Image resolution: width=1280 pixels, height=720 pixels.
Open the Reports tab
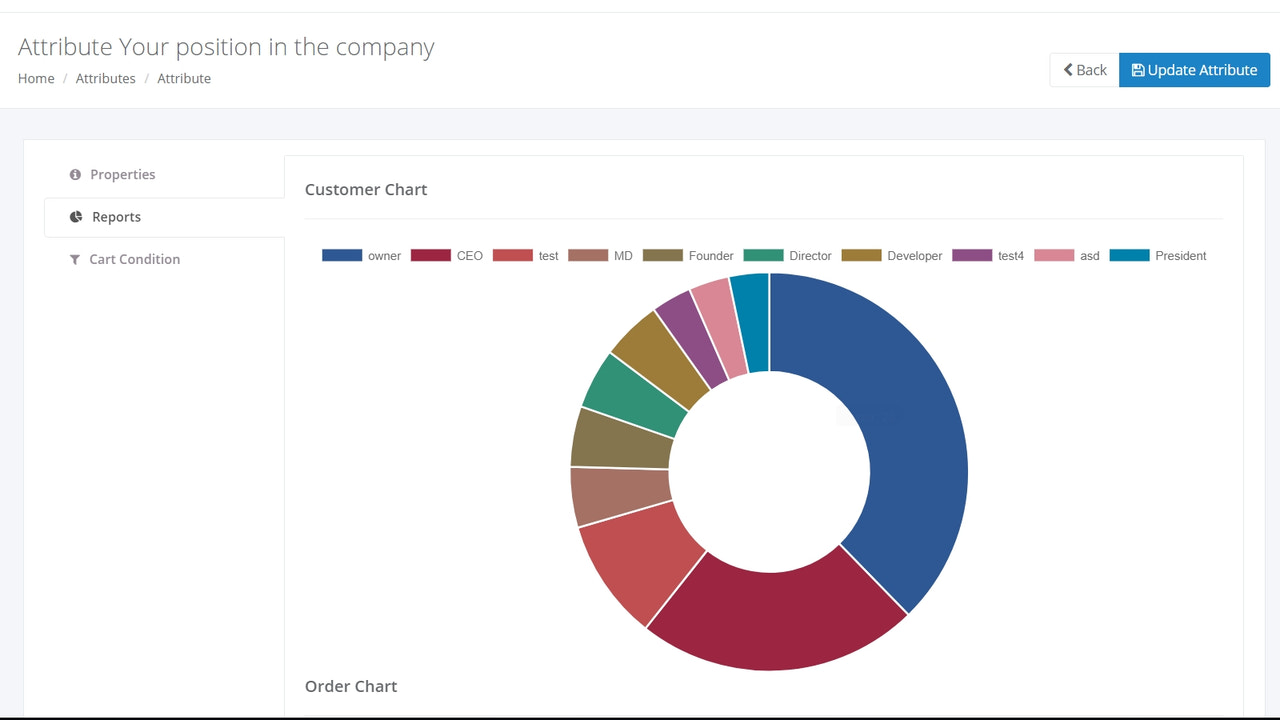(x=116, y=216)
